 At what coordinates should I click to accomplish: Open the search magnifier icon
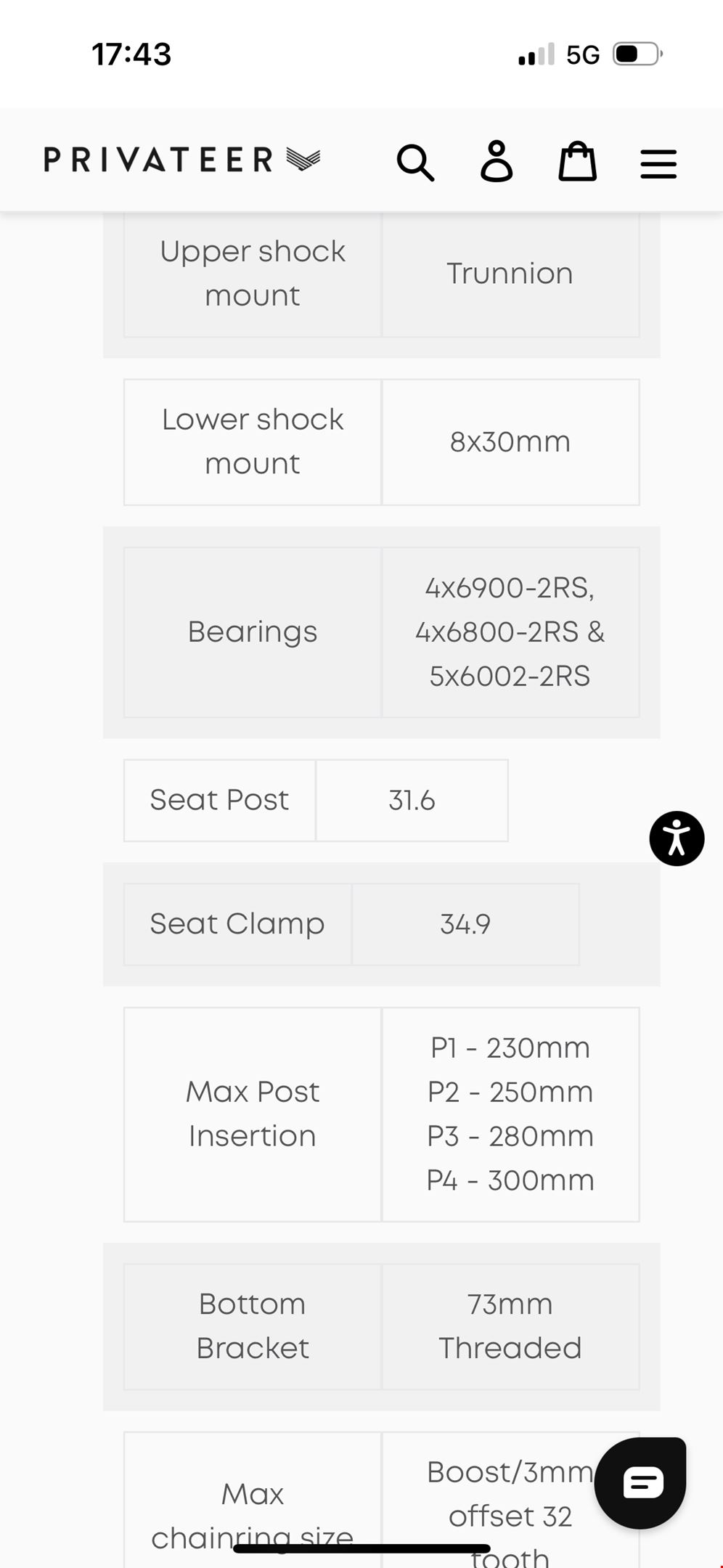pos(415,162)
